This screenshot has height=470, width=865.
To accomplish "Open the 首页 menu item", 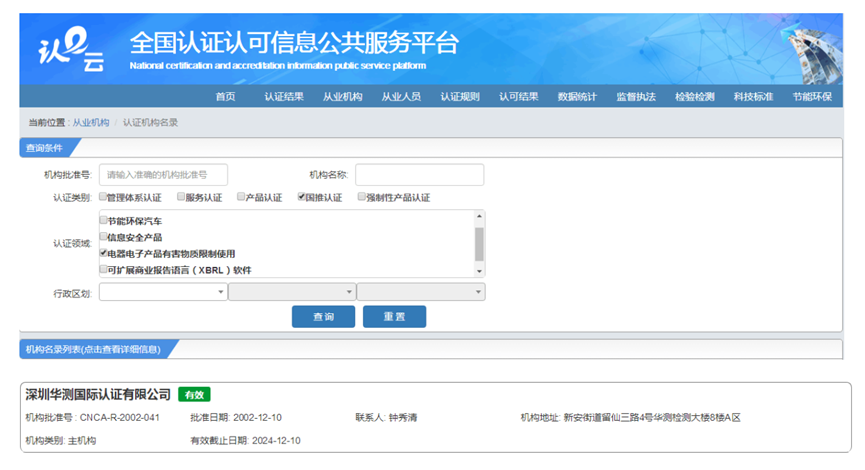I will point(225,97).
